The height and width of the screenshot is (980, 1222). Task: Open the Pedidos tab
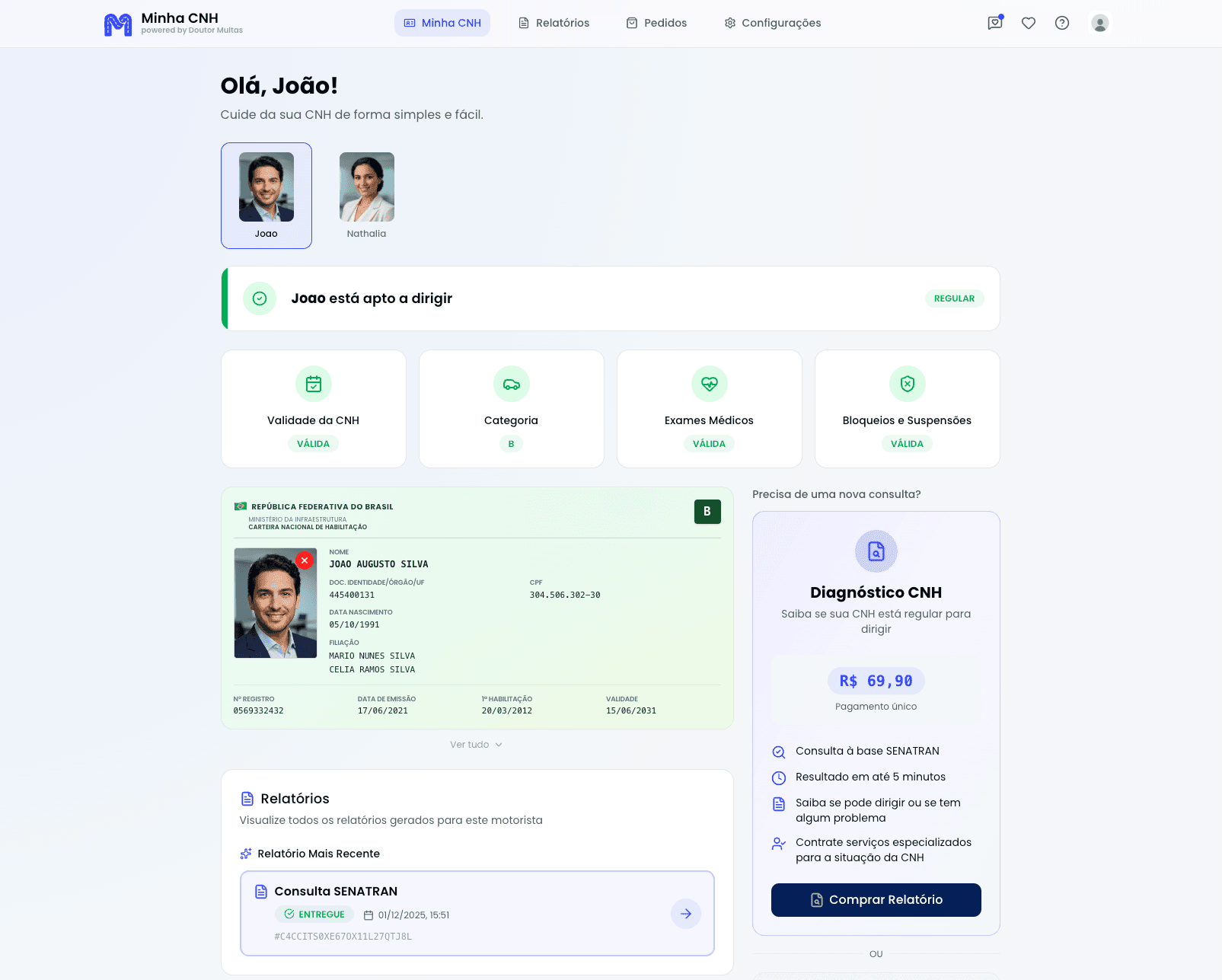(x=656, y=23)
